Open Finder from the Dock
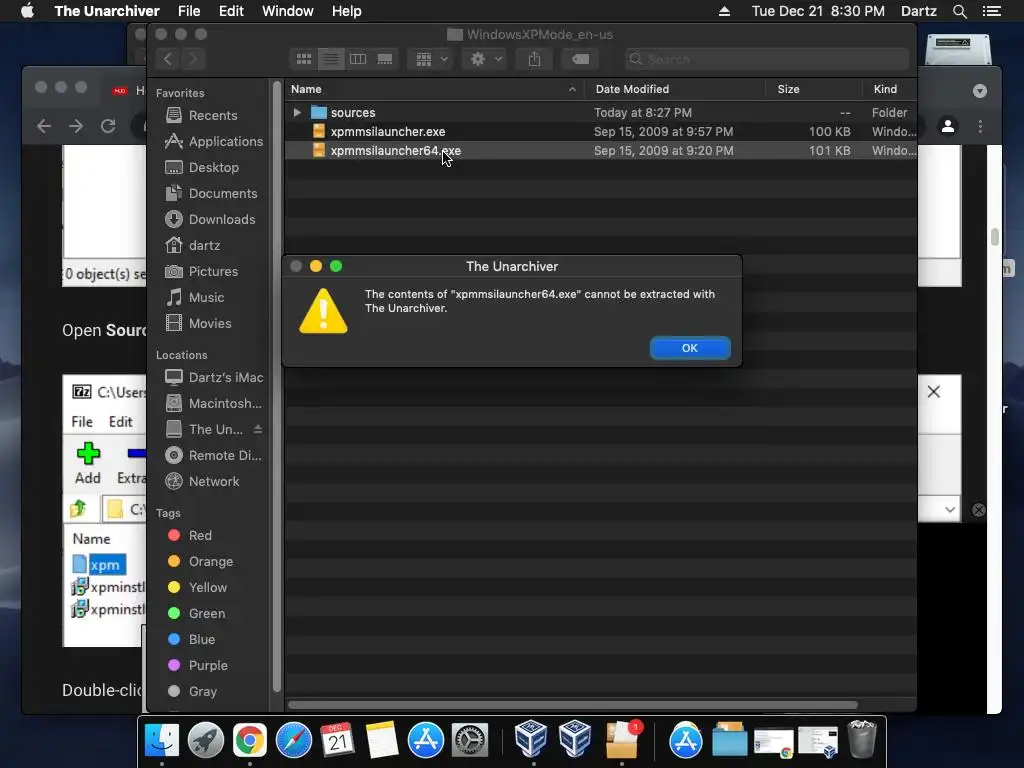Screen dimensions: 1024x768 pos(161,740)
